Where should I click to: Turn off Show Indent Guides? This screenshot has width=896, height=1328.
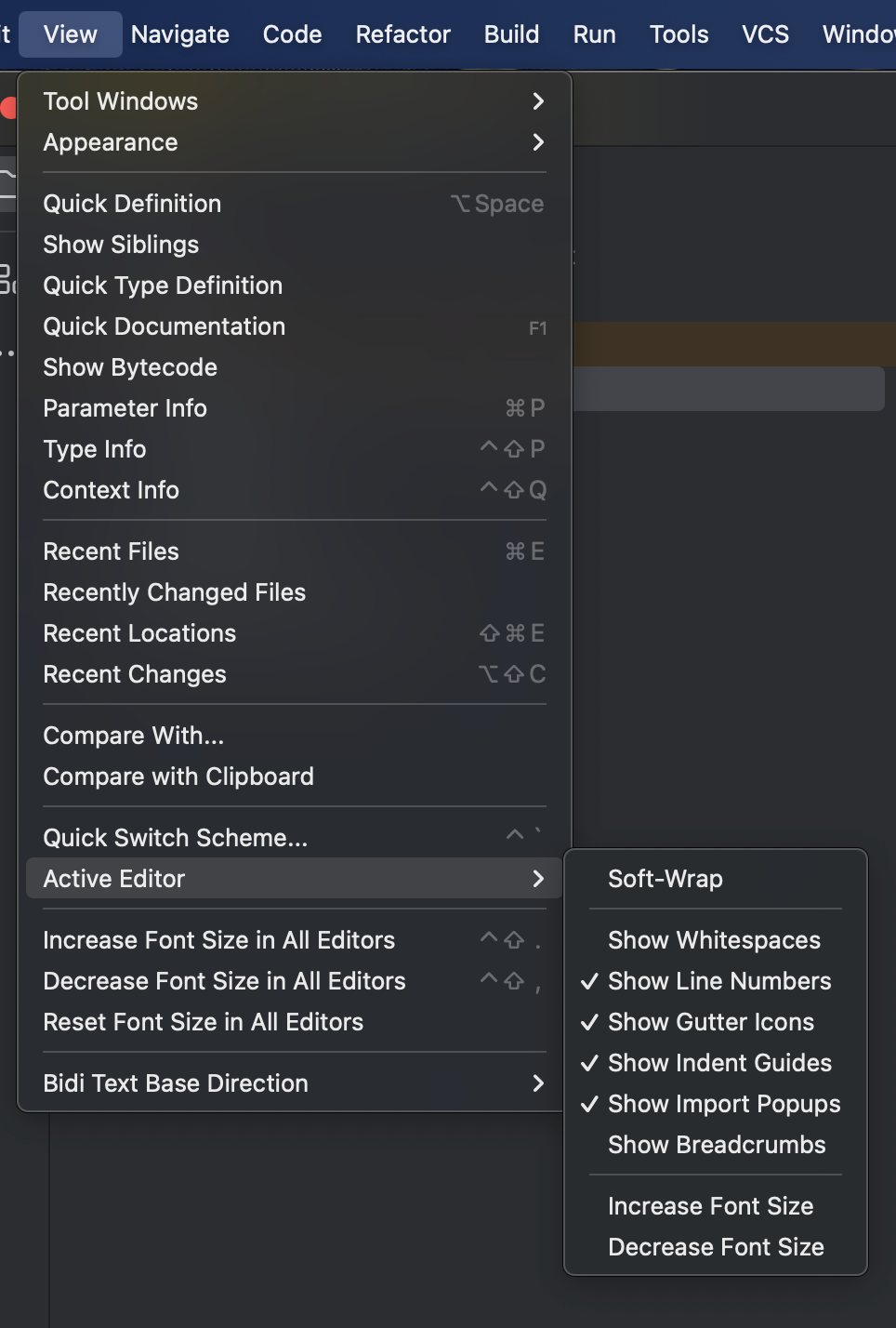[x=716, y=1063]
